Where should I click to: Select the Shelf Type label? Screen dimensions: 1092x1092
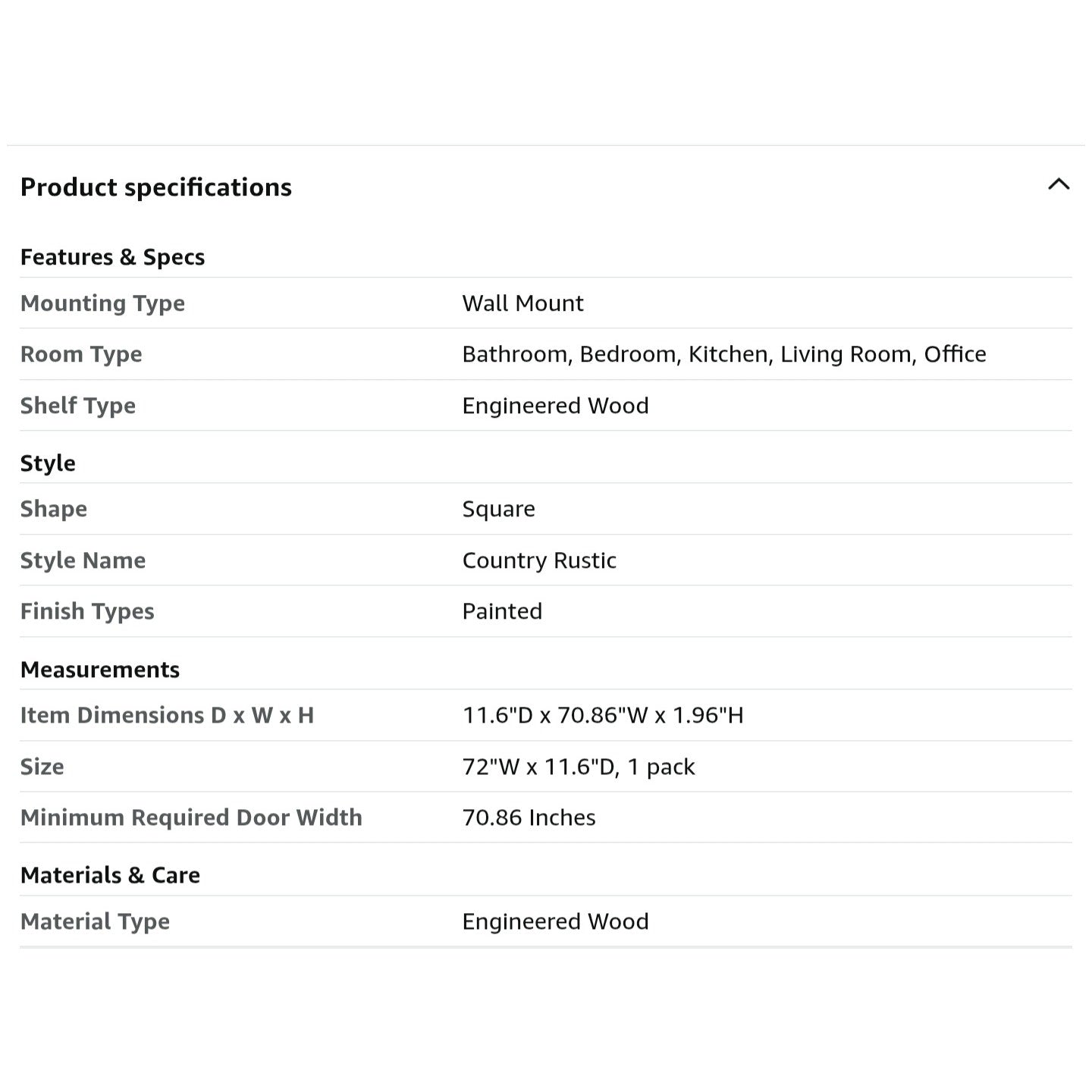78,406
